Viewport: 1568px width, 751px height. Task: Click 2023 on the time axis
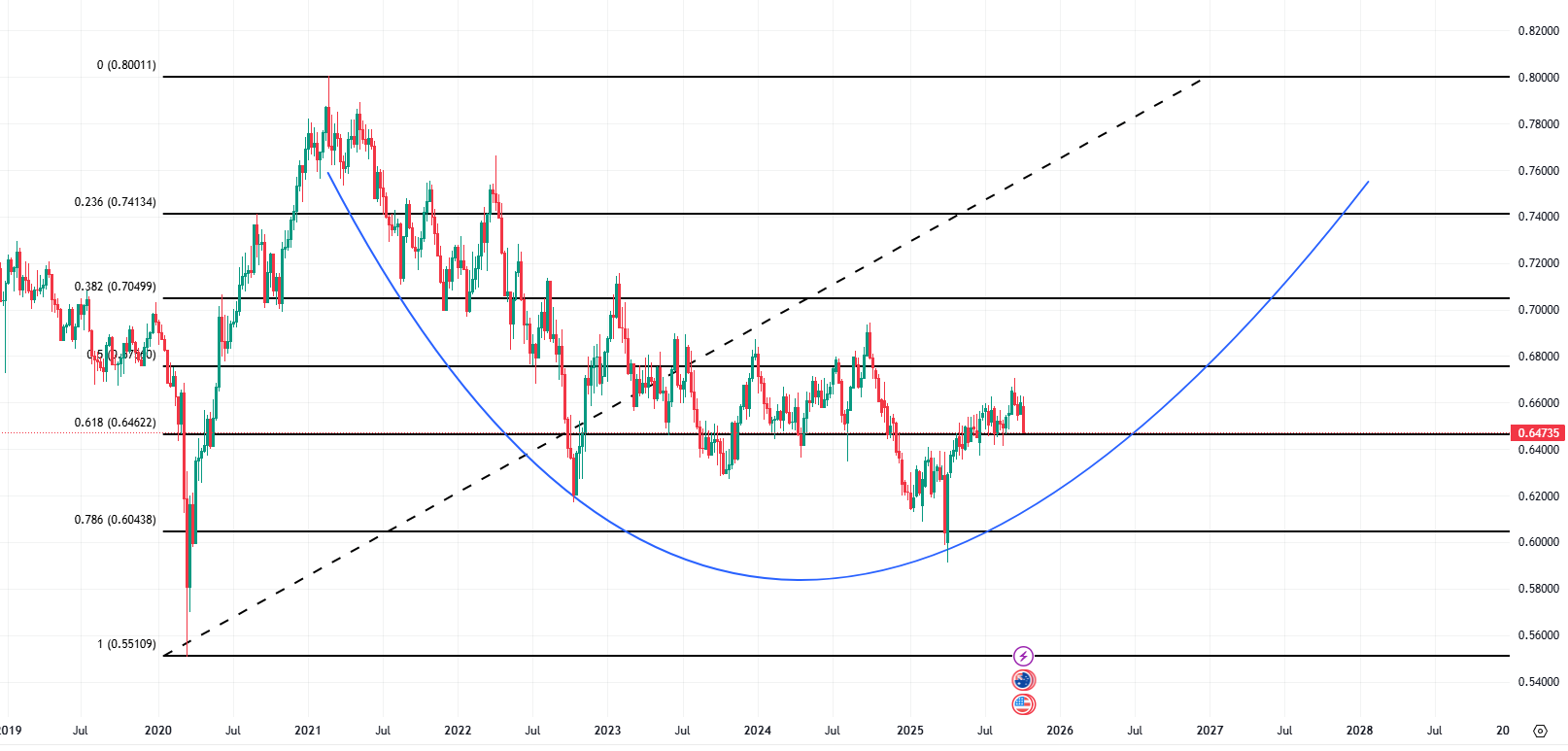pyautogui.click(x=607, y=731)
